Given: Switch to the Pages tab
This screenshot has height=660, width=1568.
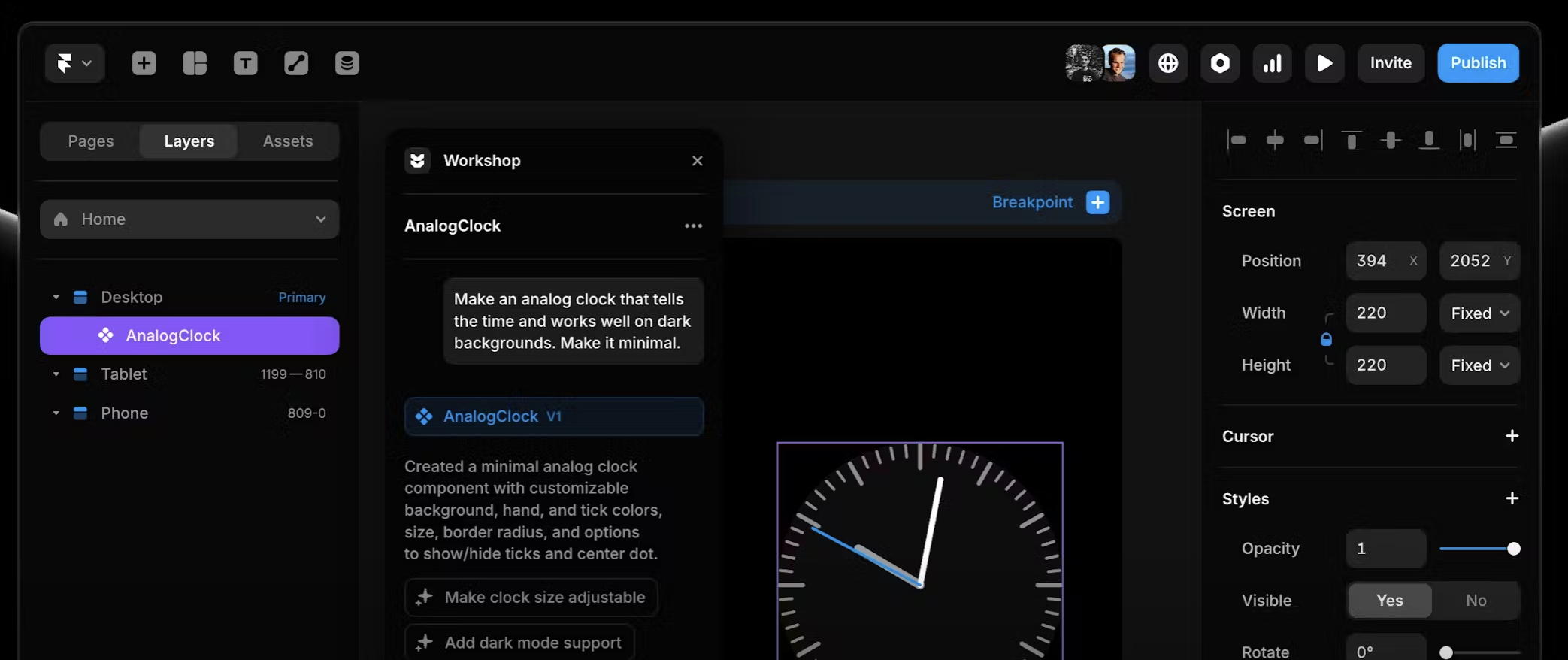Looking at the screenshot, I should tap(91, 141).
